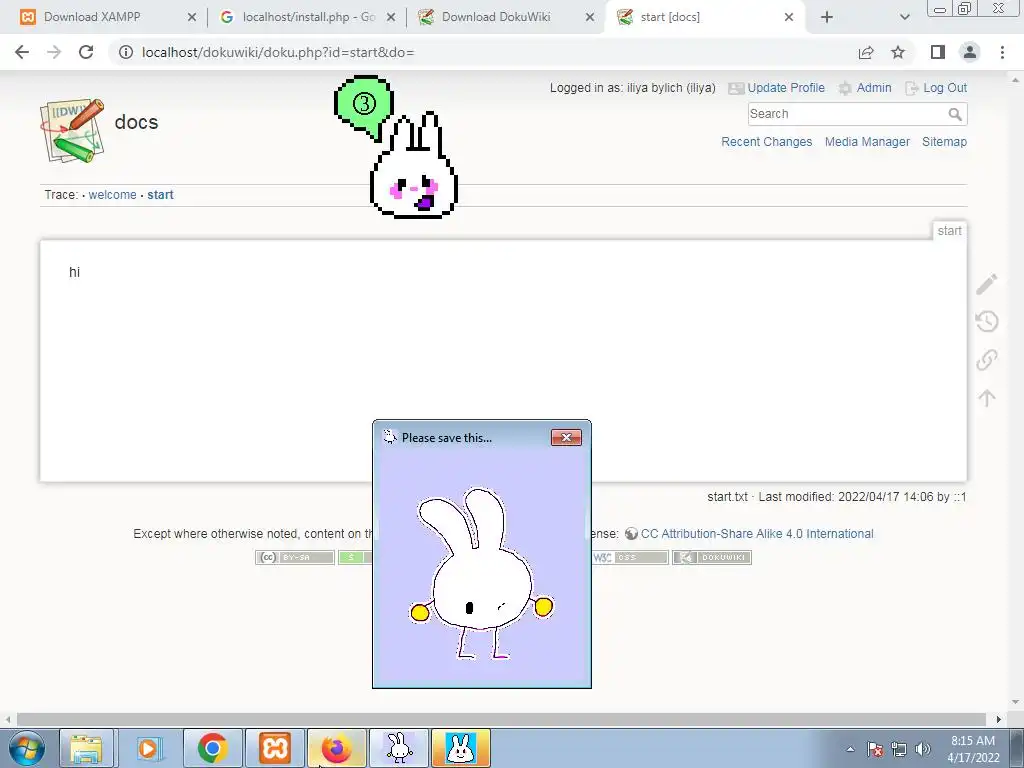
Task: Click the blue bunny taskbar icon
Action: [461, 748]
